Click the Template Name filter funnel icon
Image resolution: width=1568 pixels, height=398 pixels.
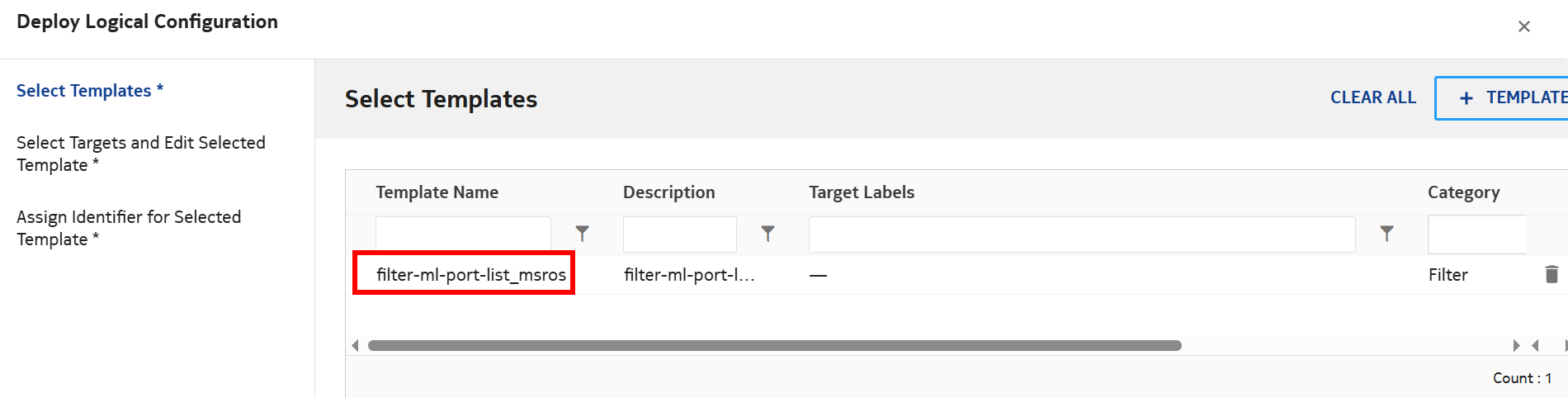pyautogui.click(x=582, y=235)
